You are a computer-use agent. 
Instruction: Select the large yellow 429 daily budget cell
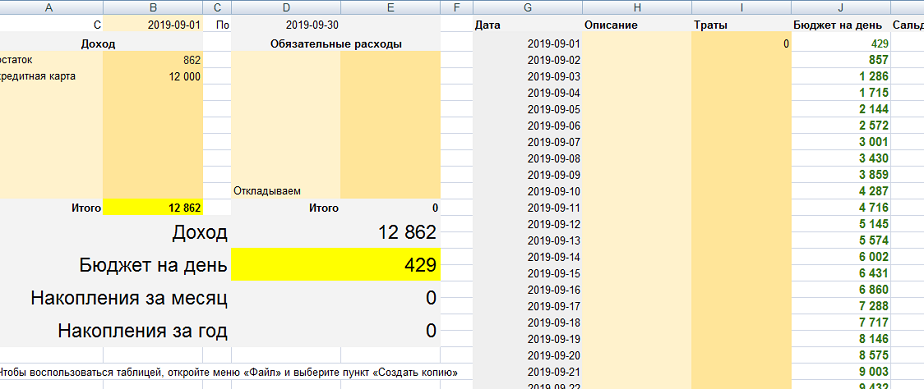pos(336,265)
